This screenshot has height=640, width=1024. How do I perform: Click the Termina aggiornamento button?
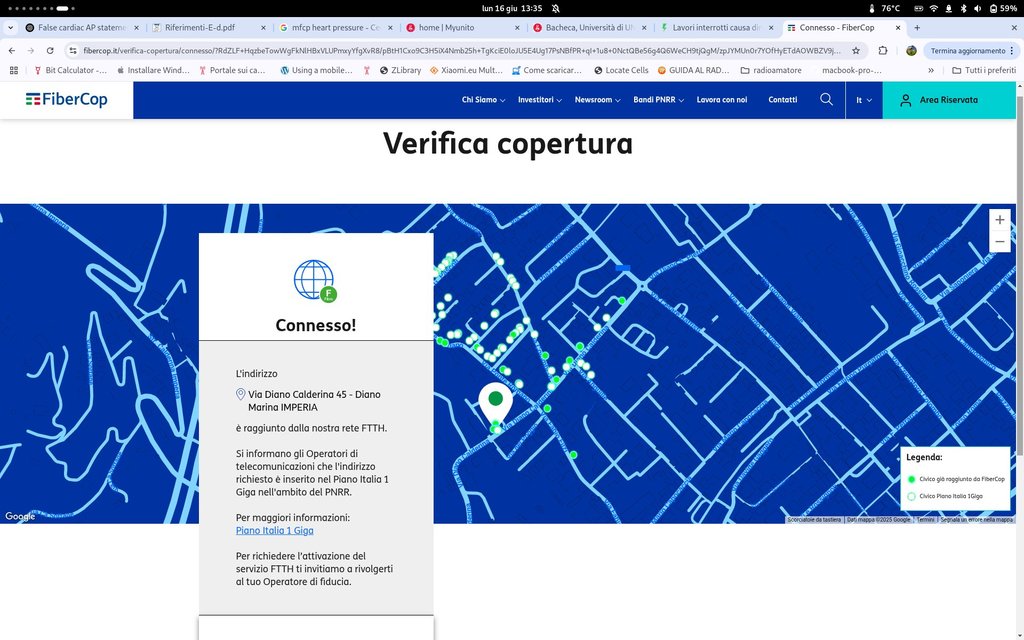tap(967, 50)
